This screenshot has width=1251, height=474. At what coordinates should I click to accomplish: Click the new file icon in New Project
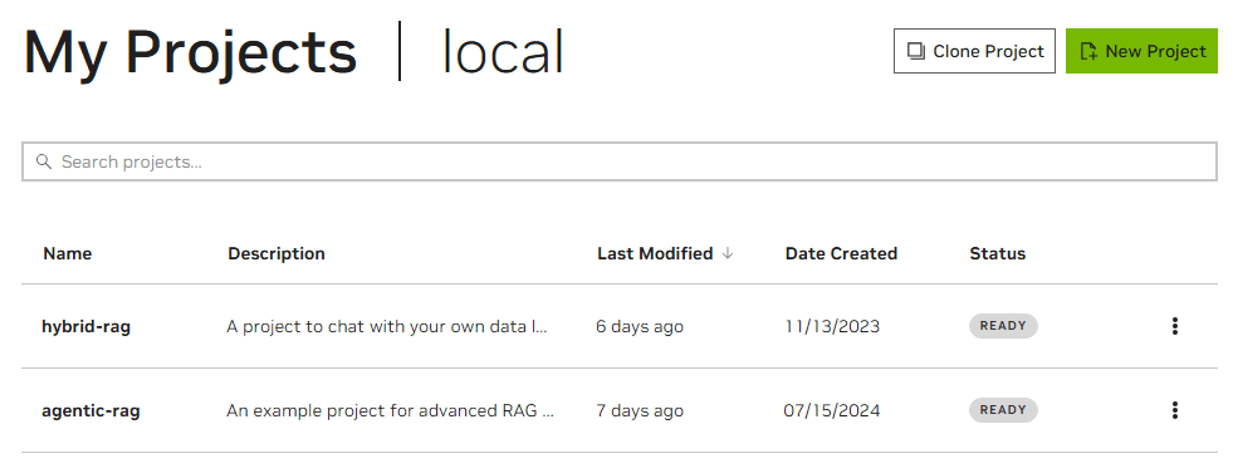point(1089,51)
